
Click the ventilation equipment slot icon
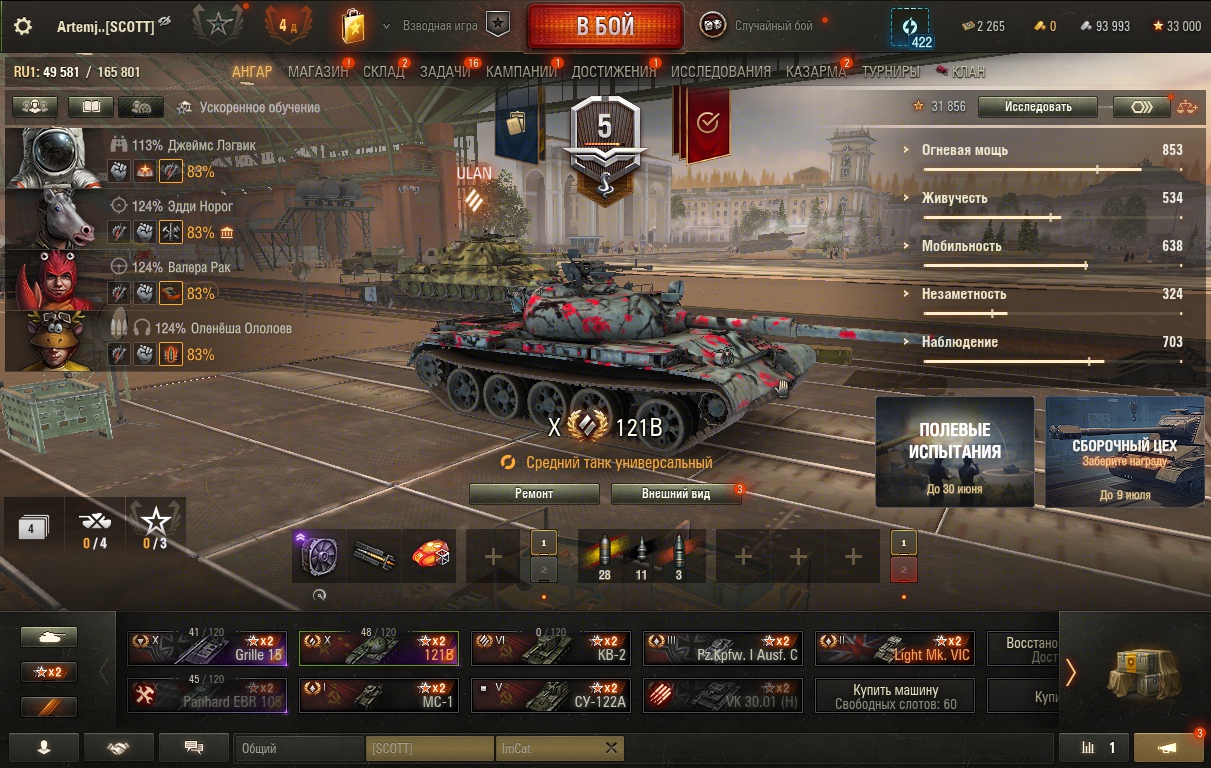tap(319, 556)
